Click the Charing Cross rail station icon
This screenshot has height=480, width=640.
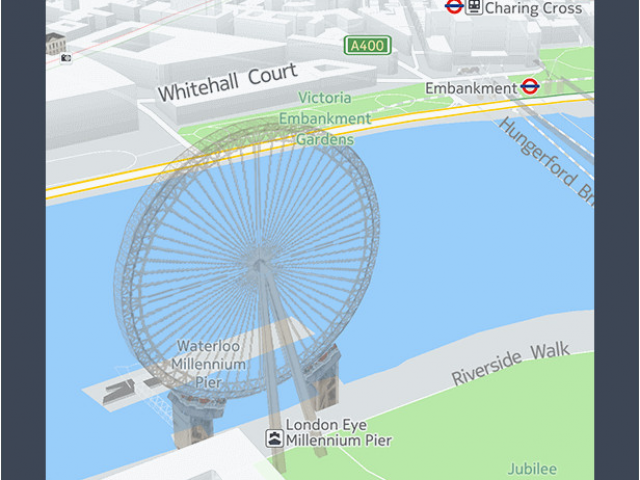point(474,7)
